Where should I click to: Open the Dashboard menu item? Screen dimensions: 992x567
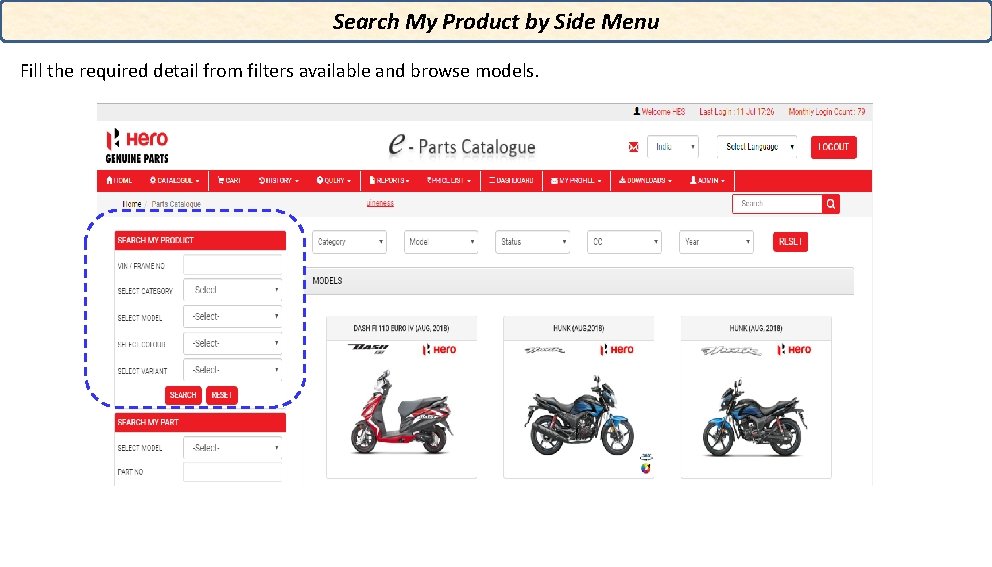tap(511, 180)
